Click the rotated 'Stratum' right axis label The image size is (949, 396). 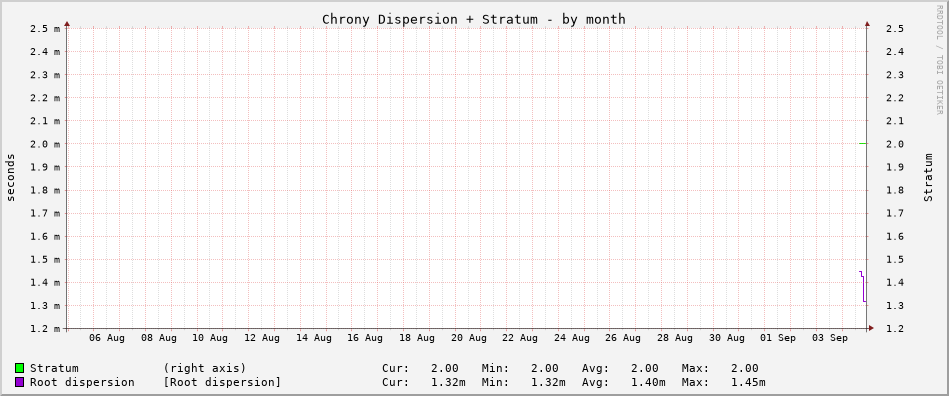928,177
